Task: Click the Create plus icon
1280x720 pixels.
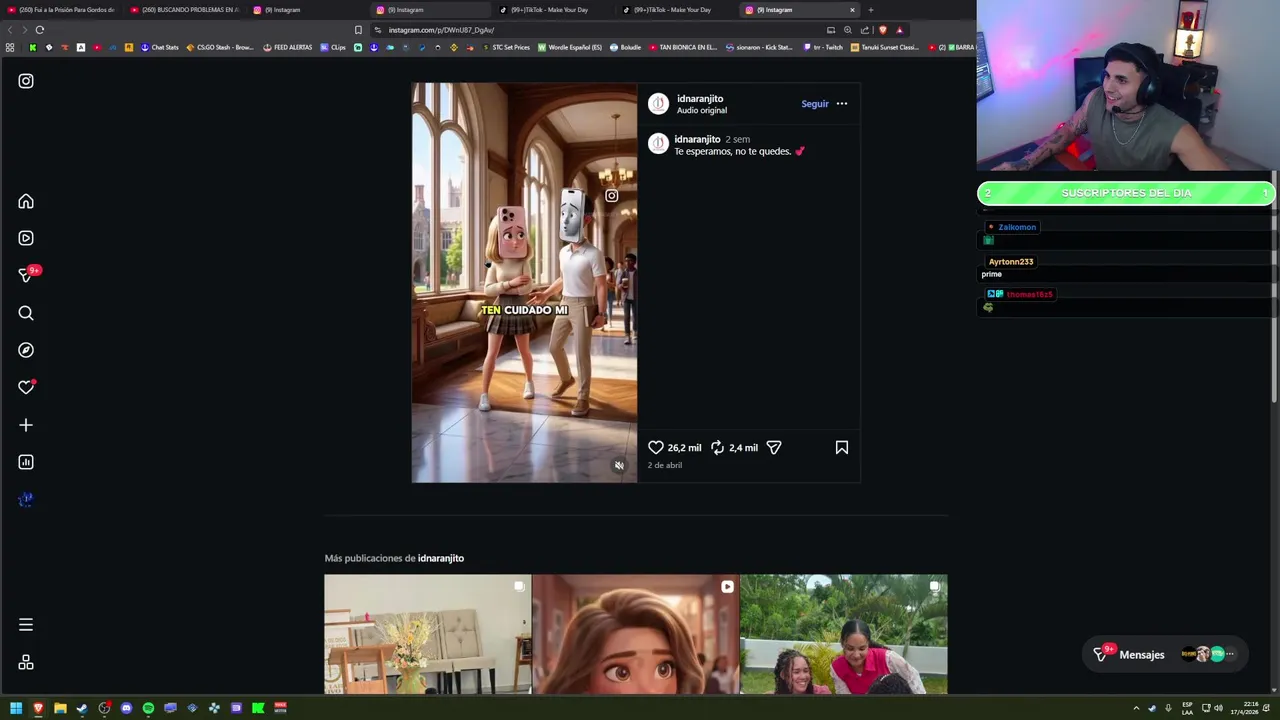Action: tap(26, 425)
